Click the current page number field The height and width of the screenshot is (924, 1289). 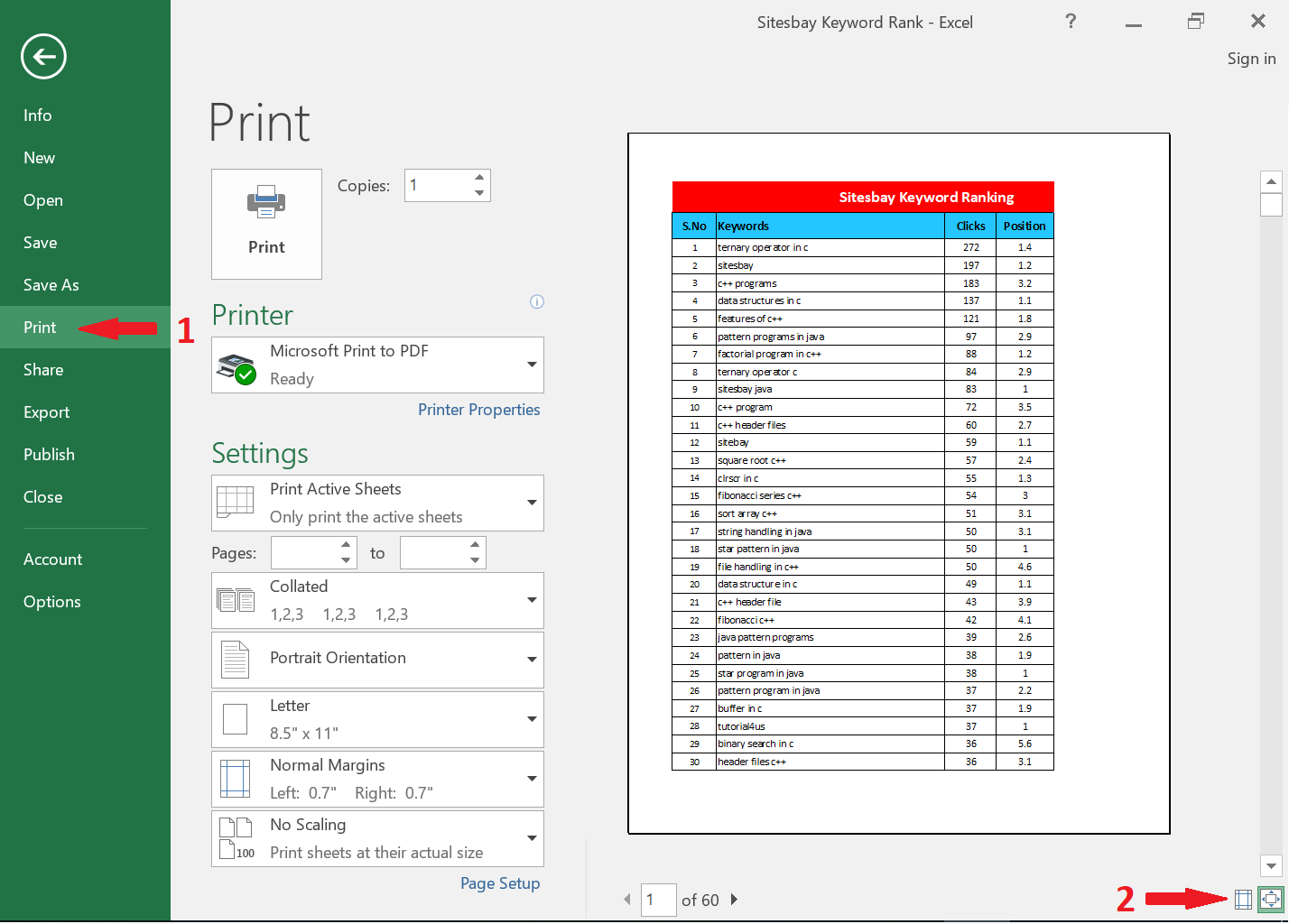[658, 900]
